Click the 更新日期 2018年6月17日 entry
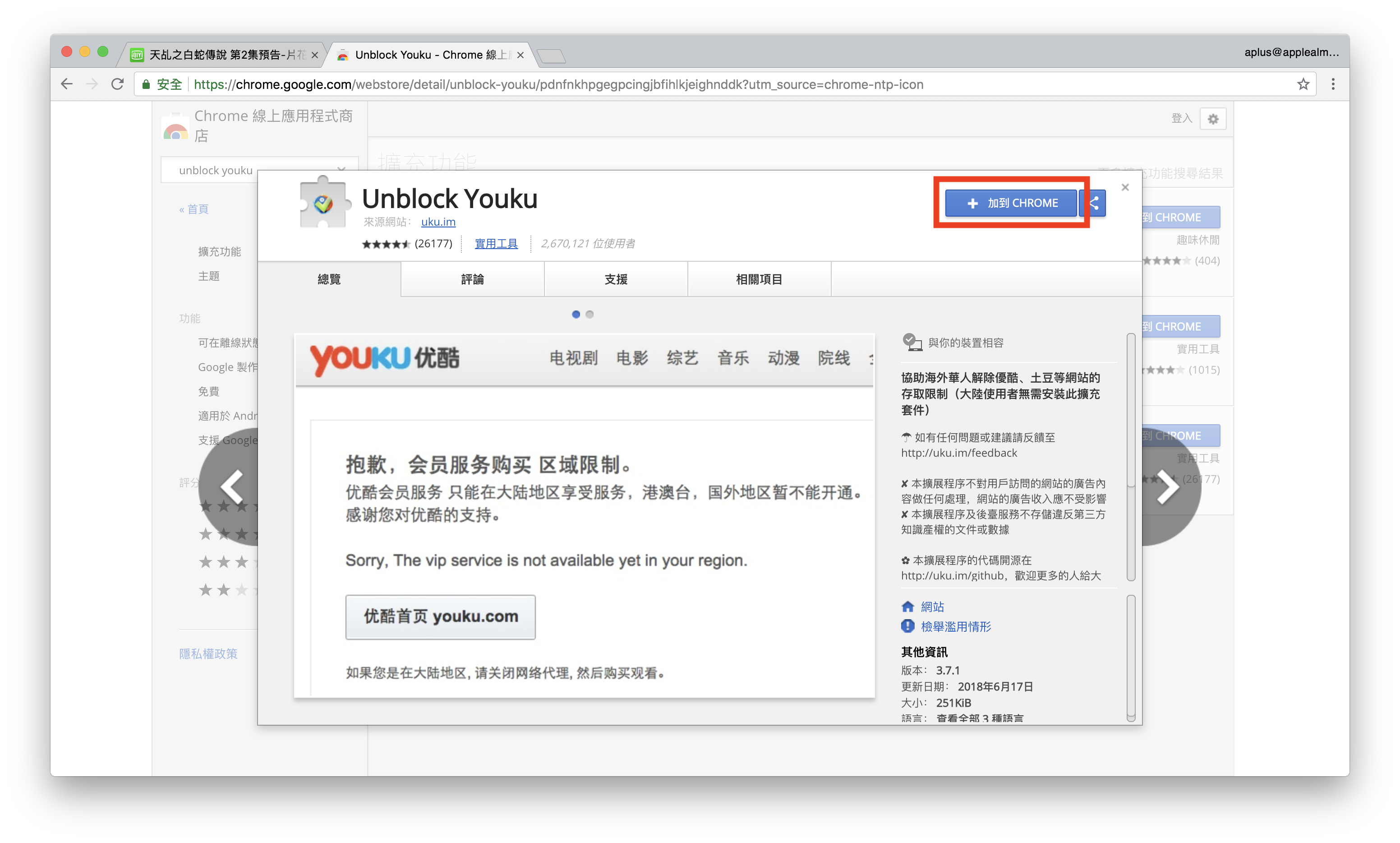 pos(967,686)
